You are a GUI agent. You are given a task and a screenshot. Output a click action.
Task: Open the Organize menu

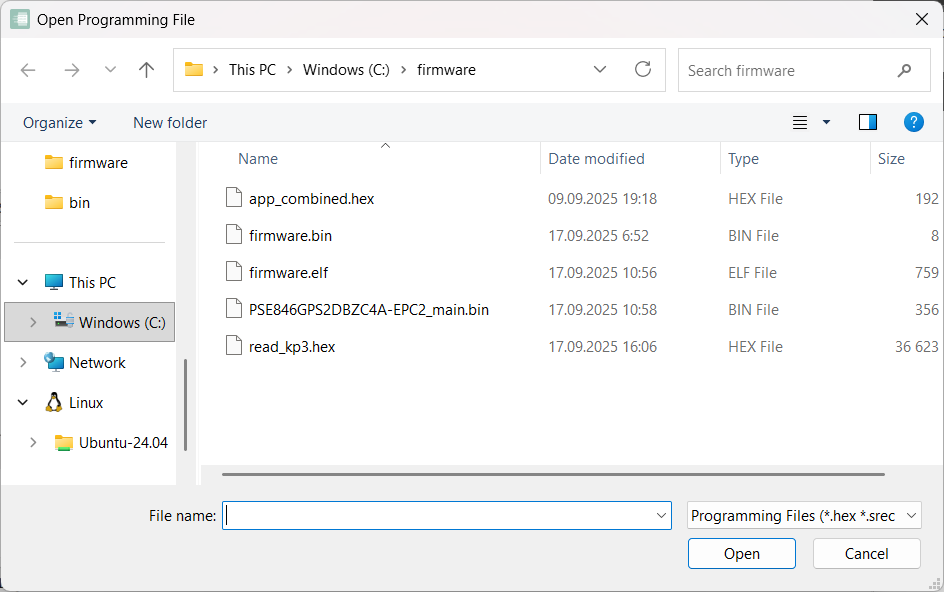60,122
